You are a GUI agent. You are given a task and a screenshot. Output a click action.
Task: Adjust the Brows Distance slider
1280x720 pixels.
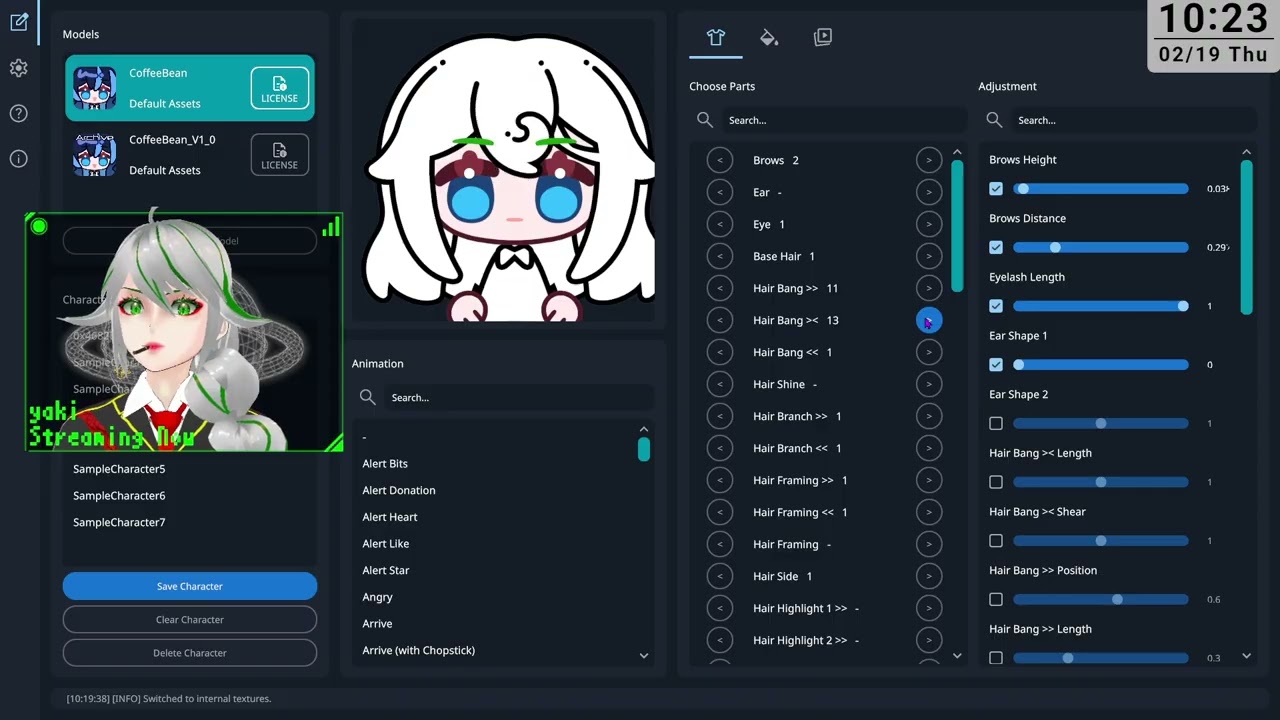coord(1100,247)
